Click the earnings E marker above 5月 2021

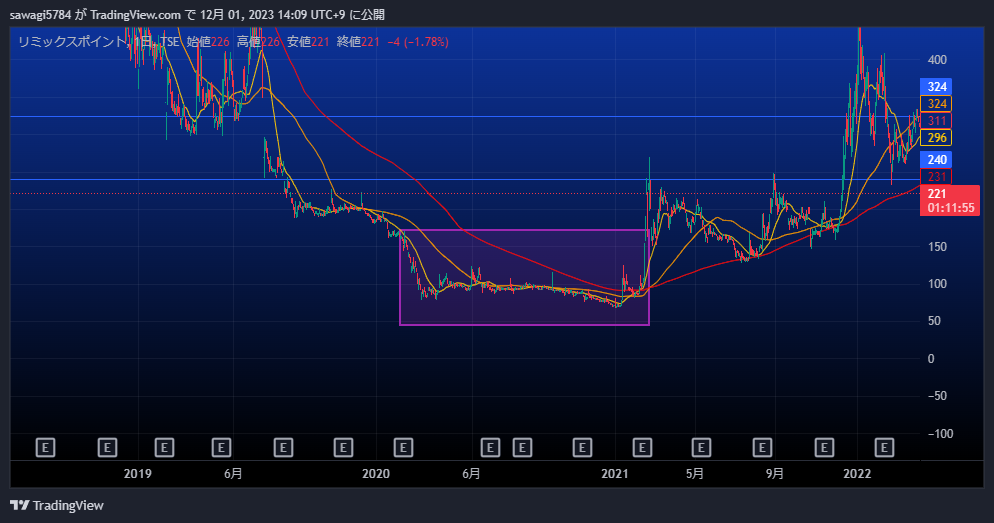coord(701,446)
